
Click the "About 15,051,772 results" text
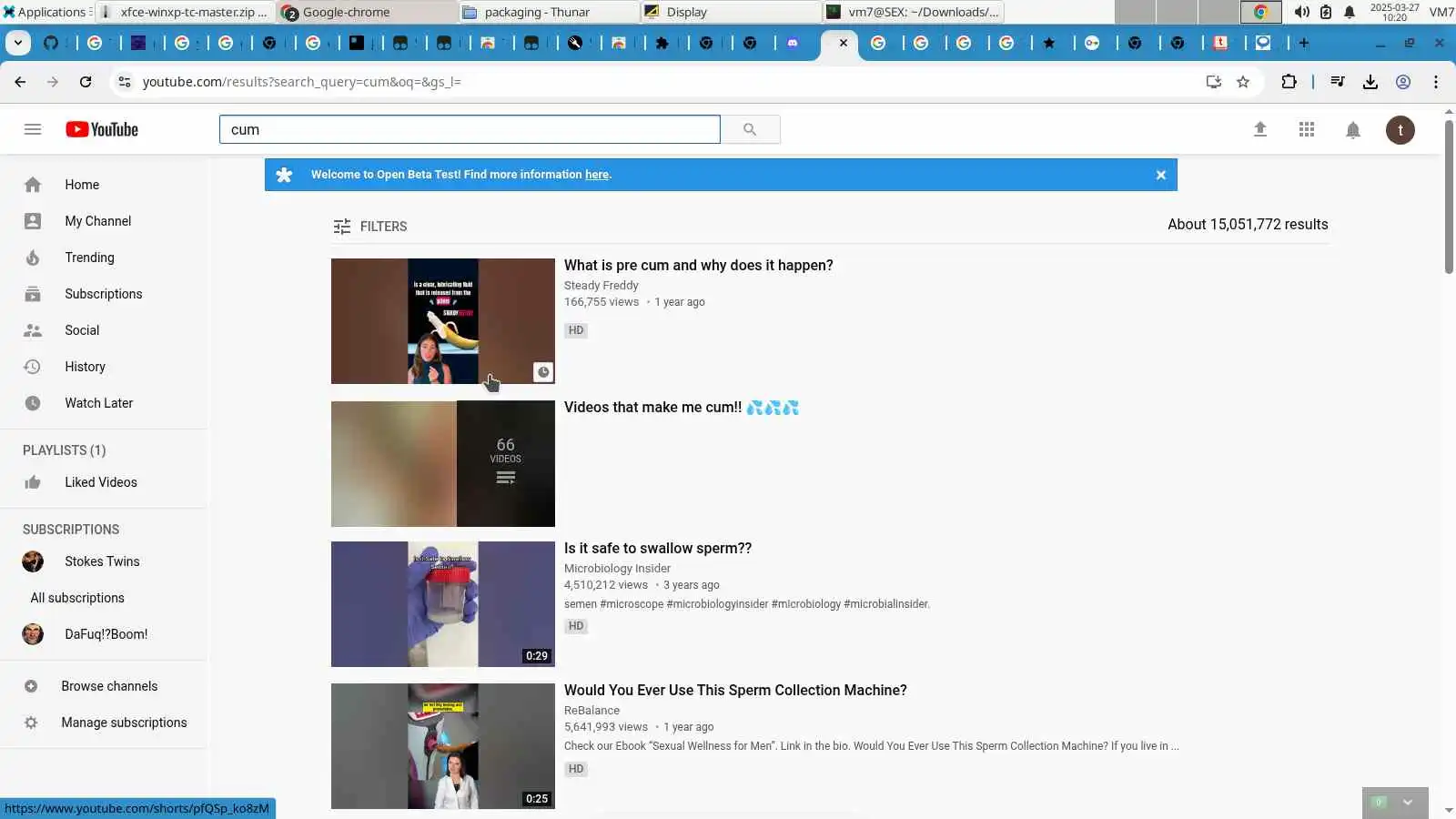1248,225
